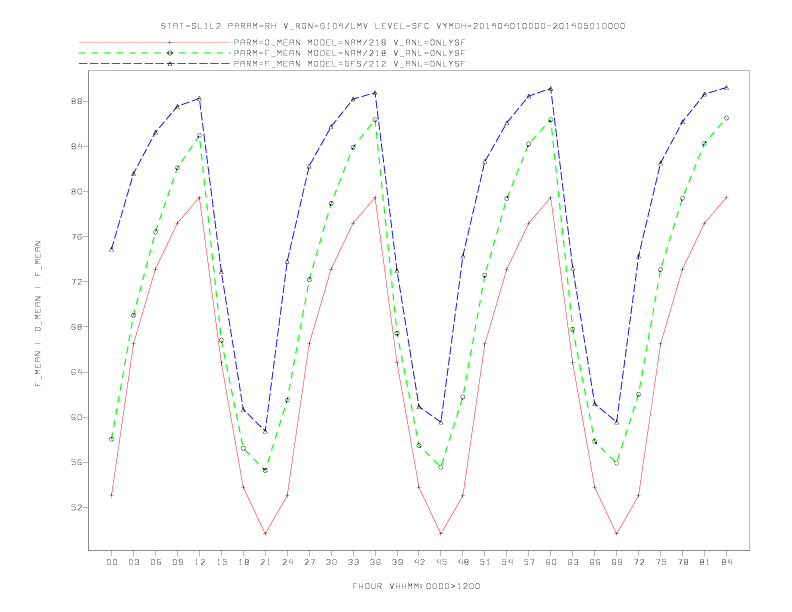Click the x-axis tick label 36
792x612 pixels.
click(375, 562)
